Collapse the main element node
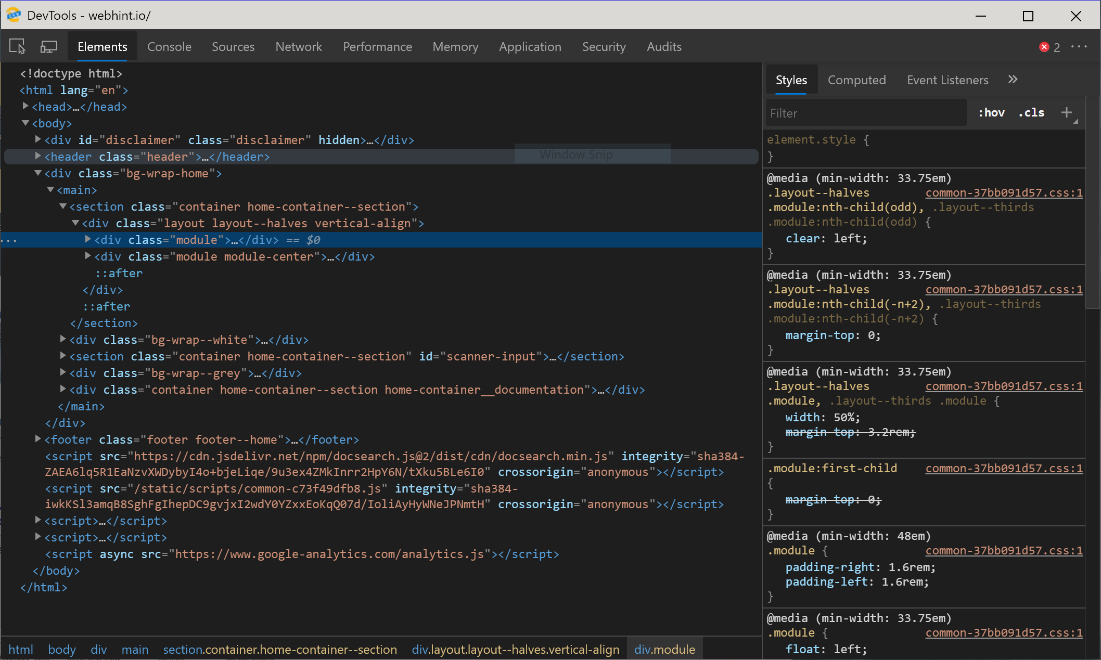The width and height of the screenshot is (1101, 660). [x=51, y=190]
